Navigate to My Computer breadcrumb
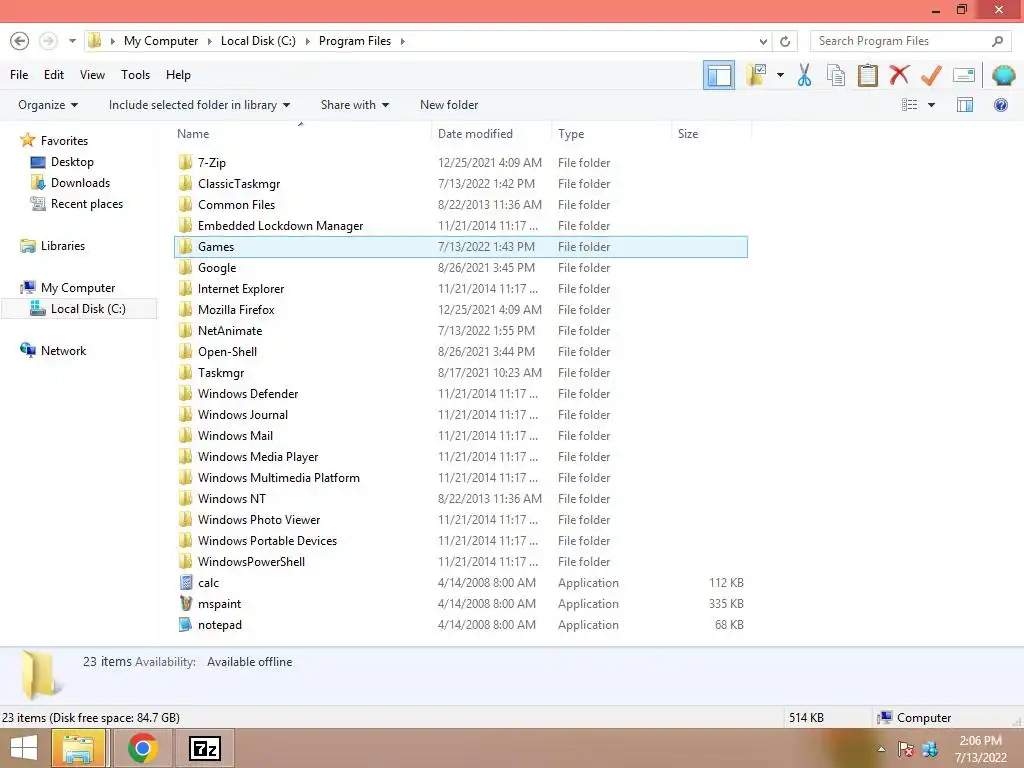 [161, 41]
